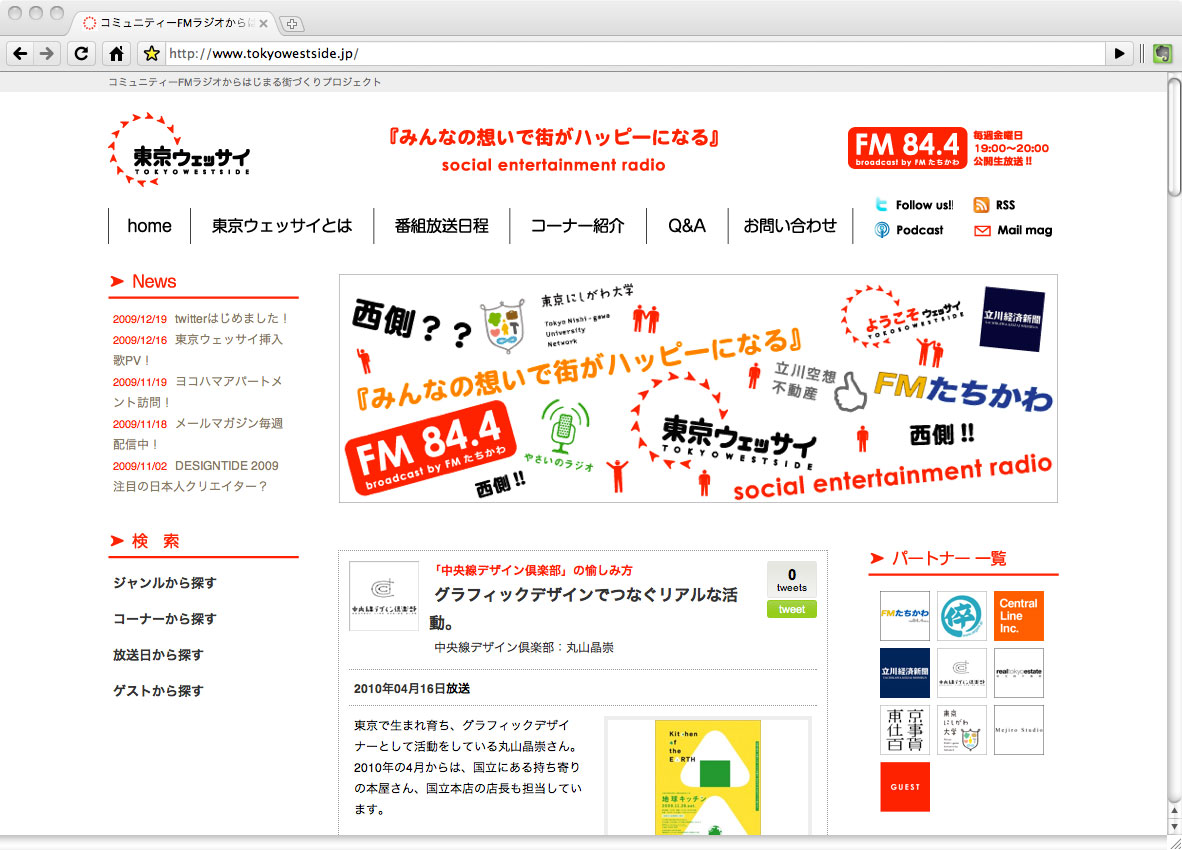Click the 「中央線デザイン倶楽部」の愉しみ方 subtitle
Screen dimensions: 1182x850
pos(534,570)
